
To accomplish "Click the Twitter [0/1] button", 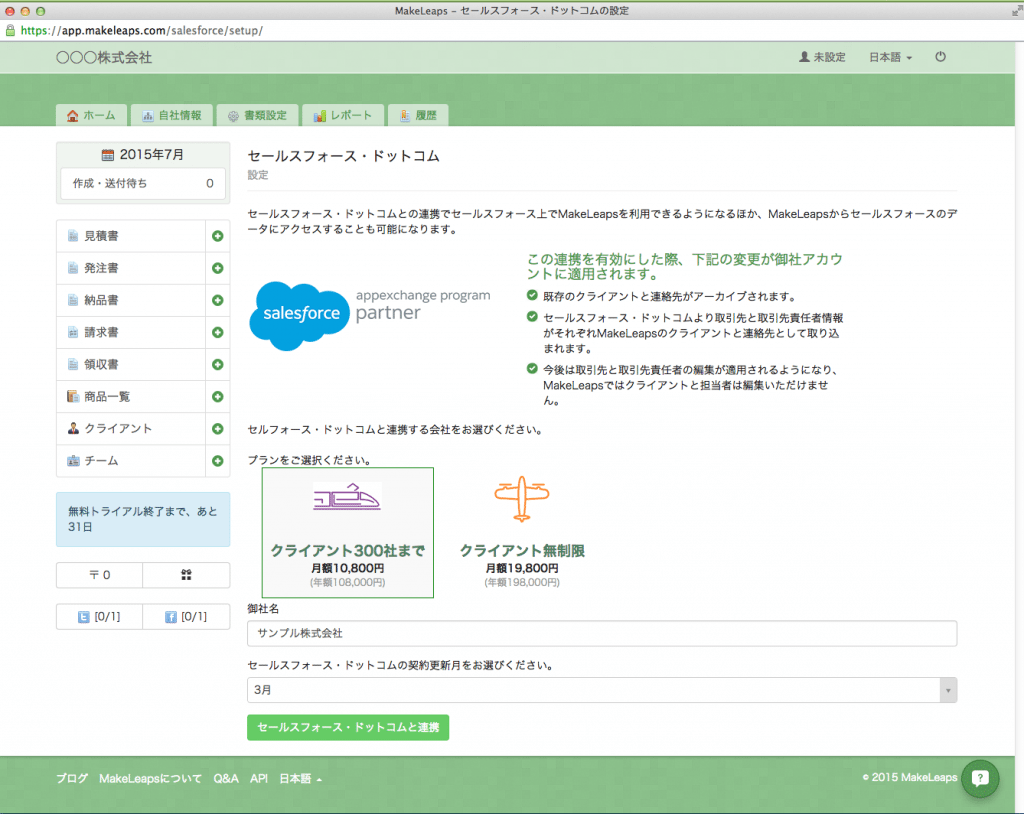I will tap(99, 616).
